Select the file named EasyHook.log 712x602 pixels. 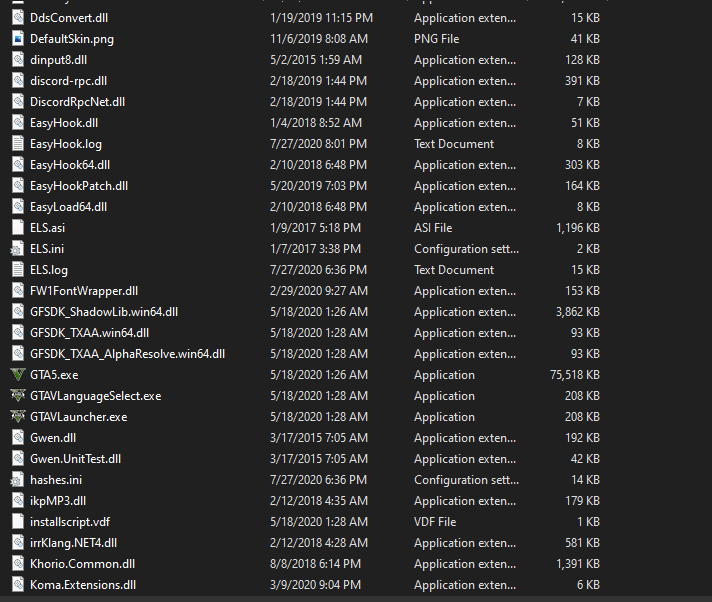pyautogui.click(x=66, y=144)
